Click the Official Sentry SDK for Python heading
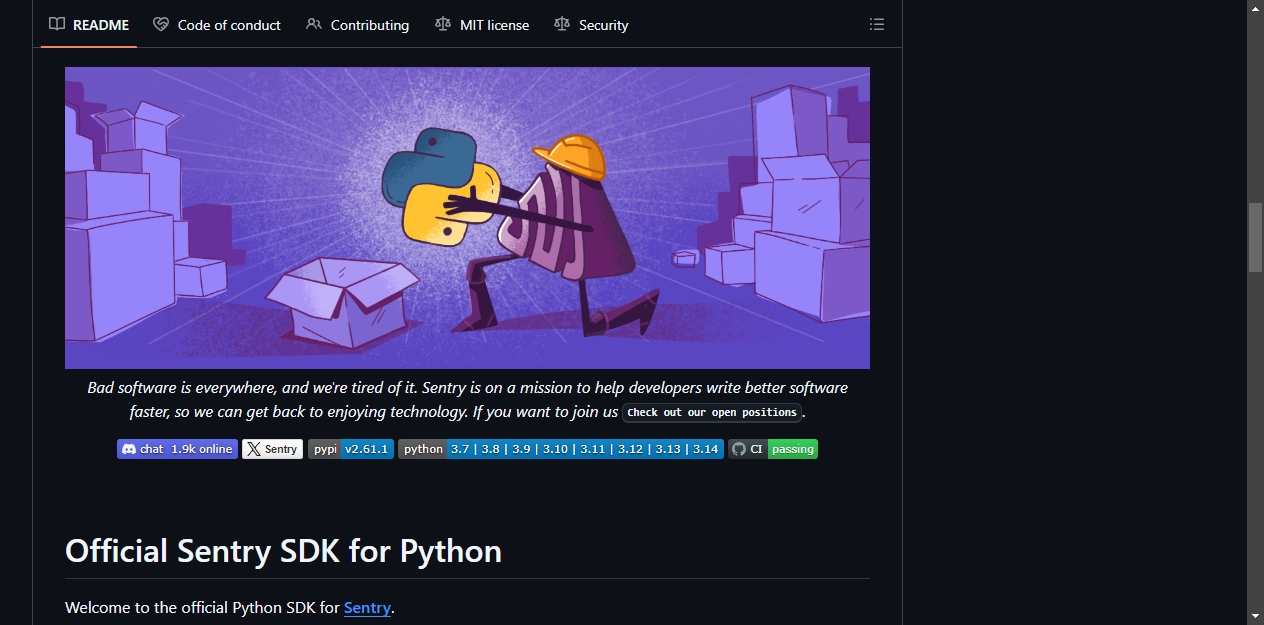This screenshot has width=1264, height=625. (x=283, y=551)
